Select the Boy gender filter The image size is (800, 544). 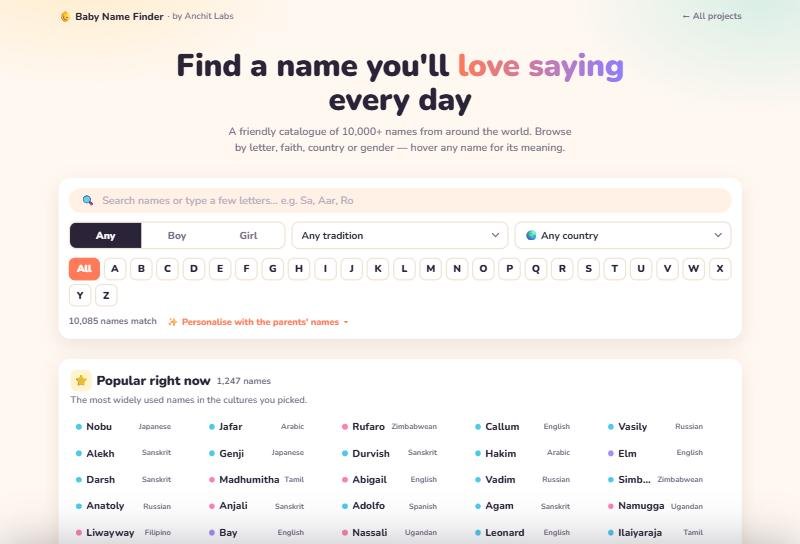tap(177, 235)
